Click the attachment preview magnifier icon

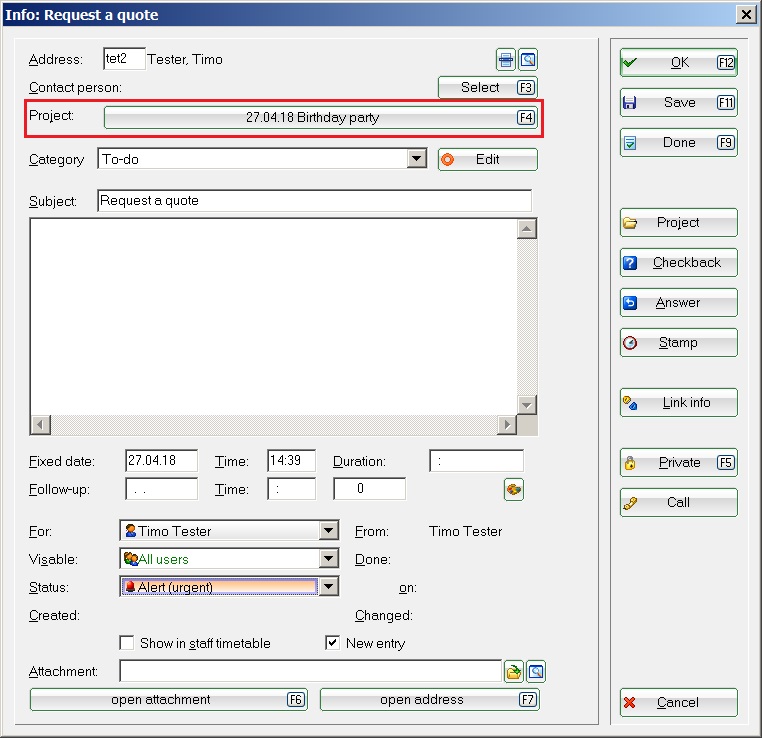coord(536,672)
